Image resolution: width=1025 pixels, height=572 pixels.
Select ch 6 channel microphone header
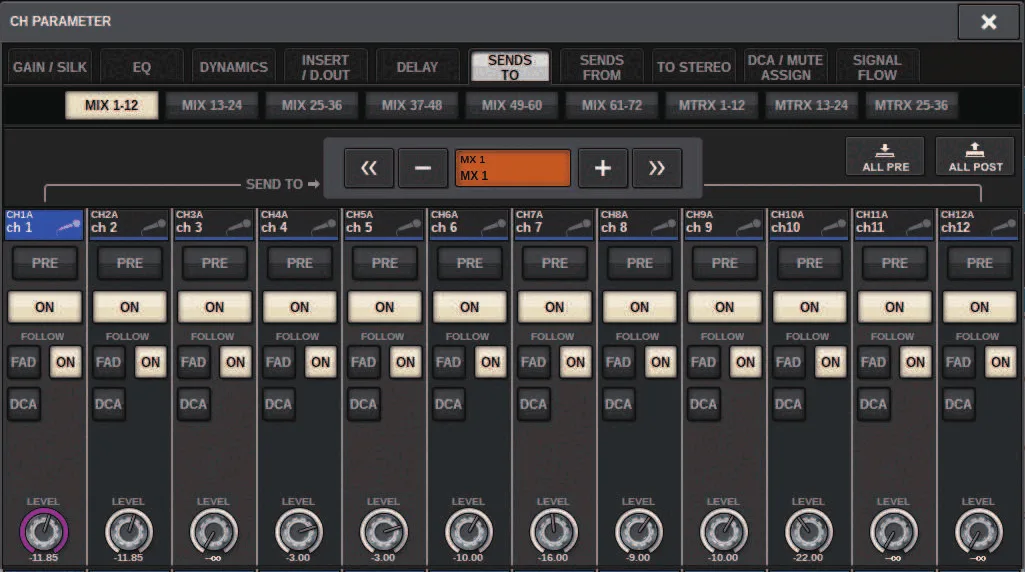pos(469,224)
